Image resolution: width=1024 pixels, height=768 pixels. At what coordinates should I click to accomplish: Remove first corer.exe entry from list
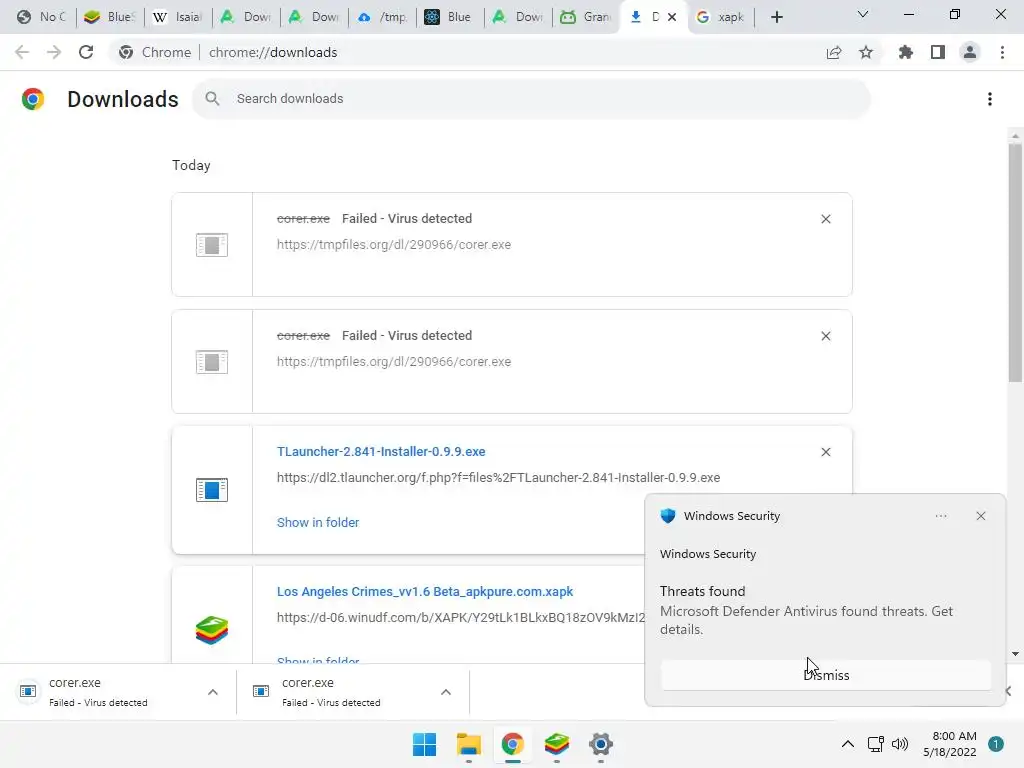825,219
